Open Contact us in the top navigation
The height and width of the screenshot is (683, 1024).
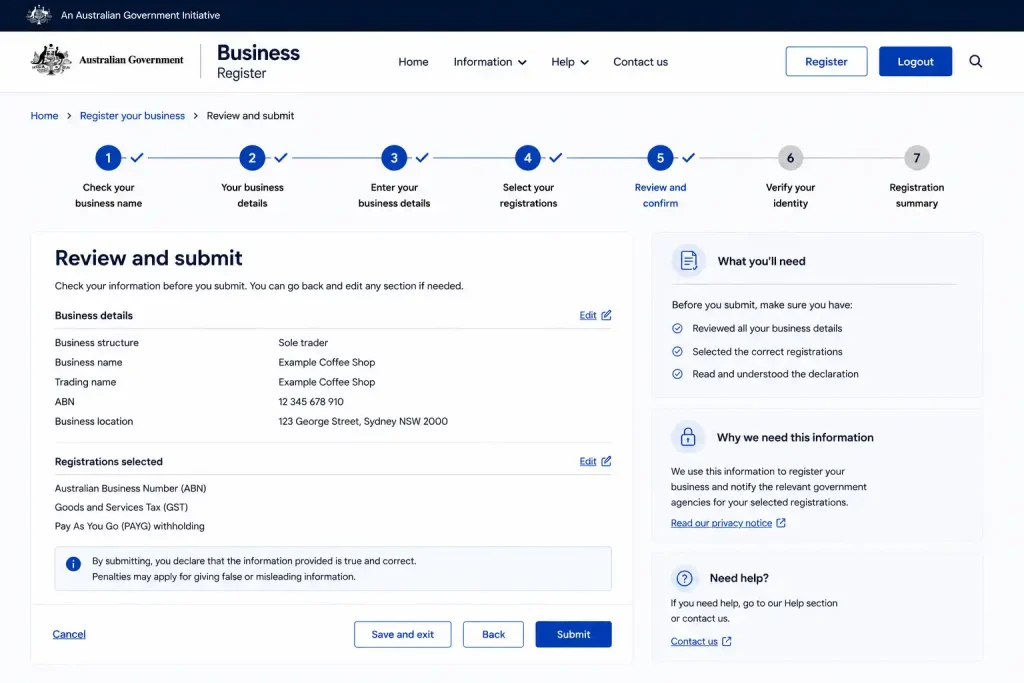click(640, 62)
